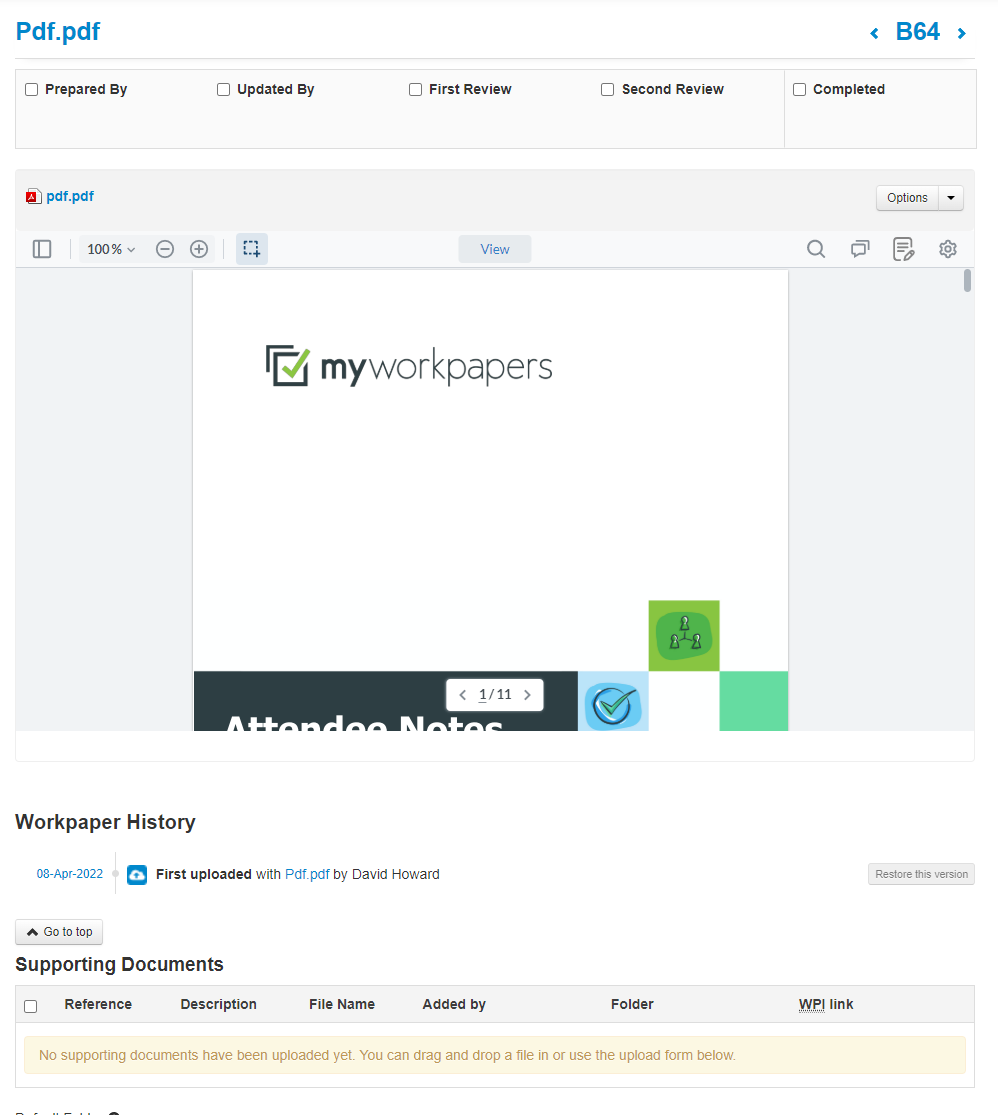
Task: Click the no supporting documents notice
Action: pos(495,1055)
